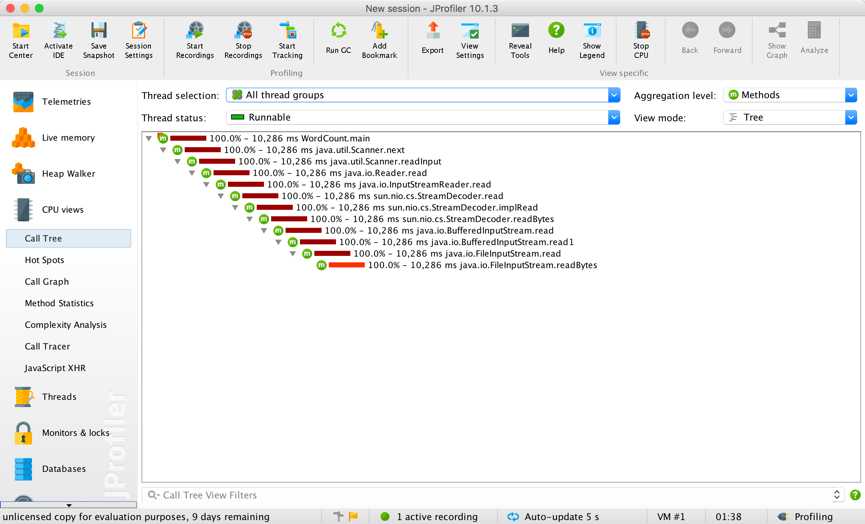Click the Activate IDE toolbar icon

(x=58, y=40)
